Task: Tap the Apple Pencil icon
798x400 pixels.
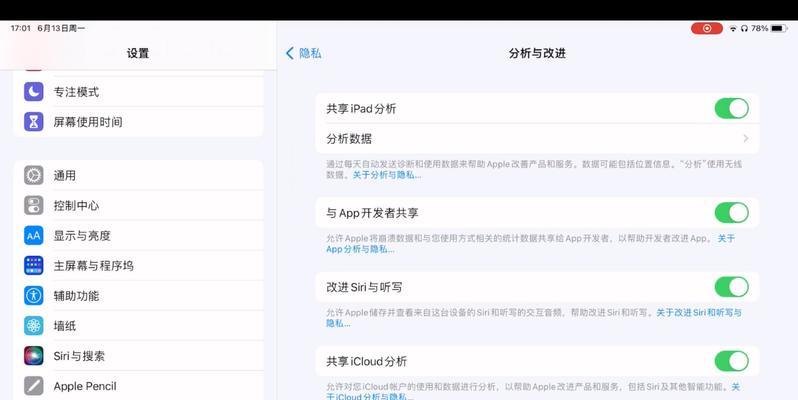Action: (34, 386)
